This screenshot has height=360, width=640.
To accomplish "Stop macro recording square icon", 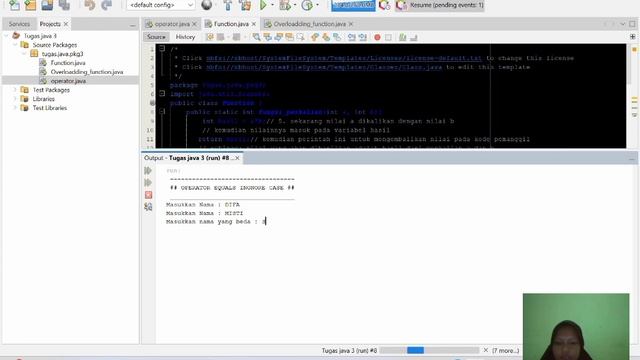I will (388, 37).
